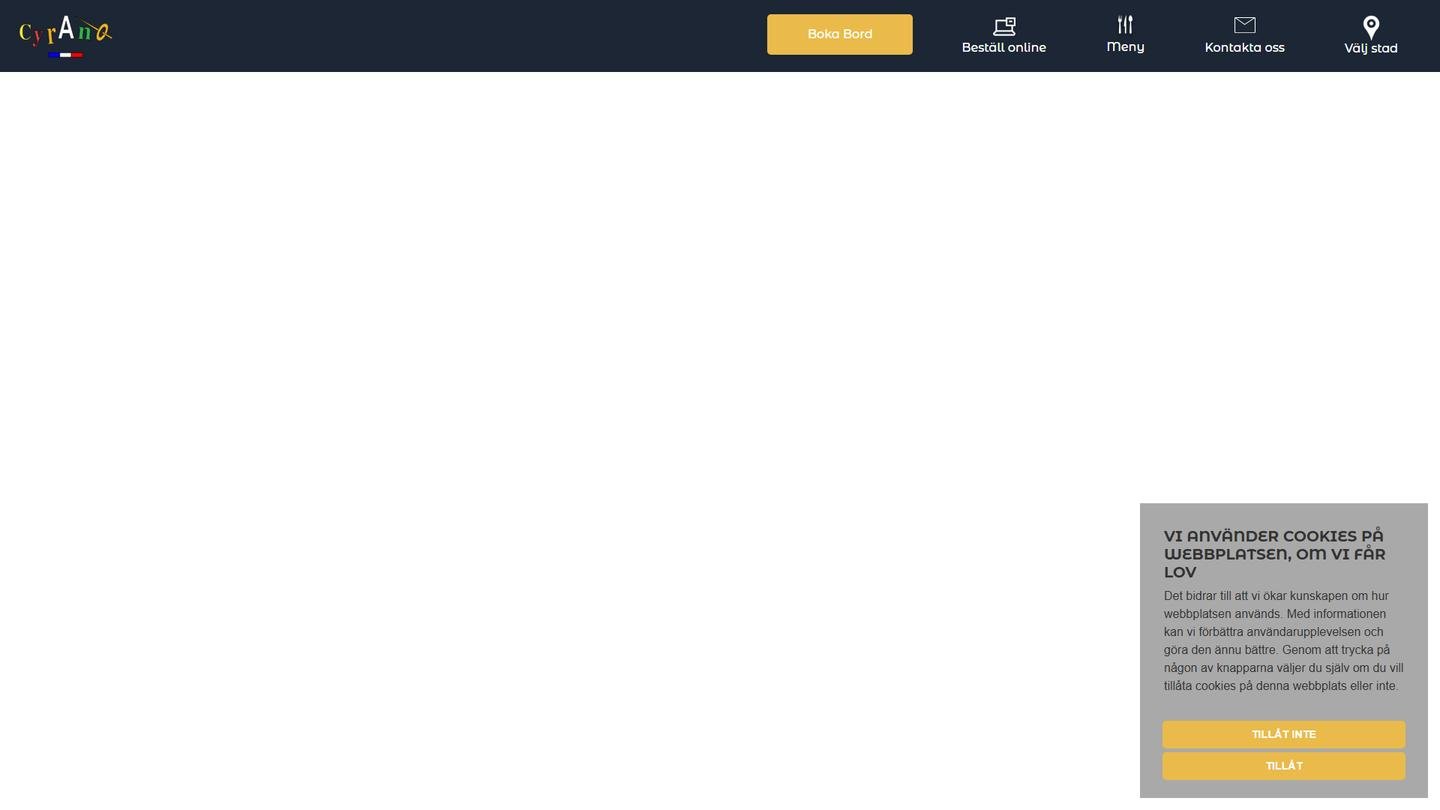
Task: Go to the Kontakta oss text link
Action: pyautogui.click(x=1244, y=48)
